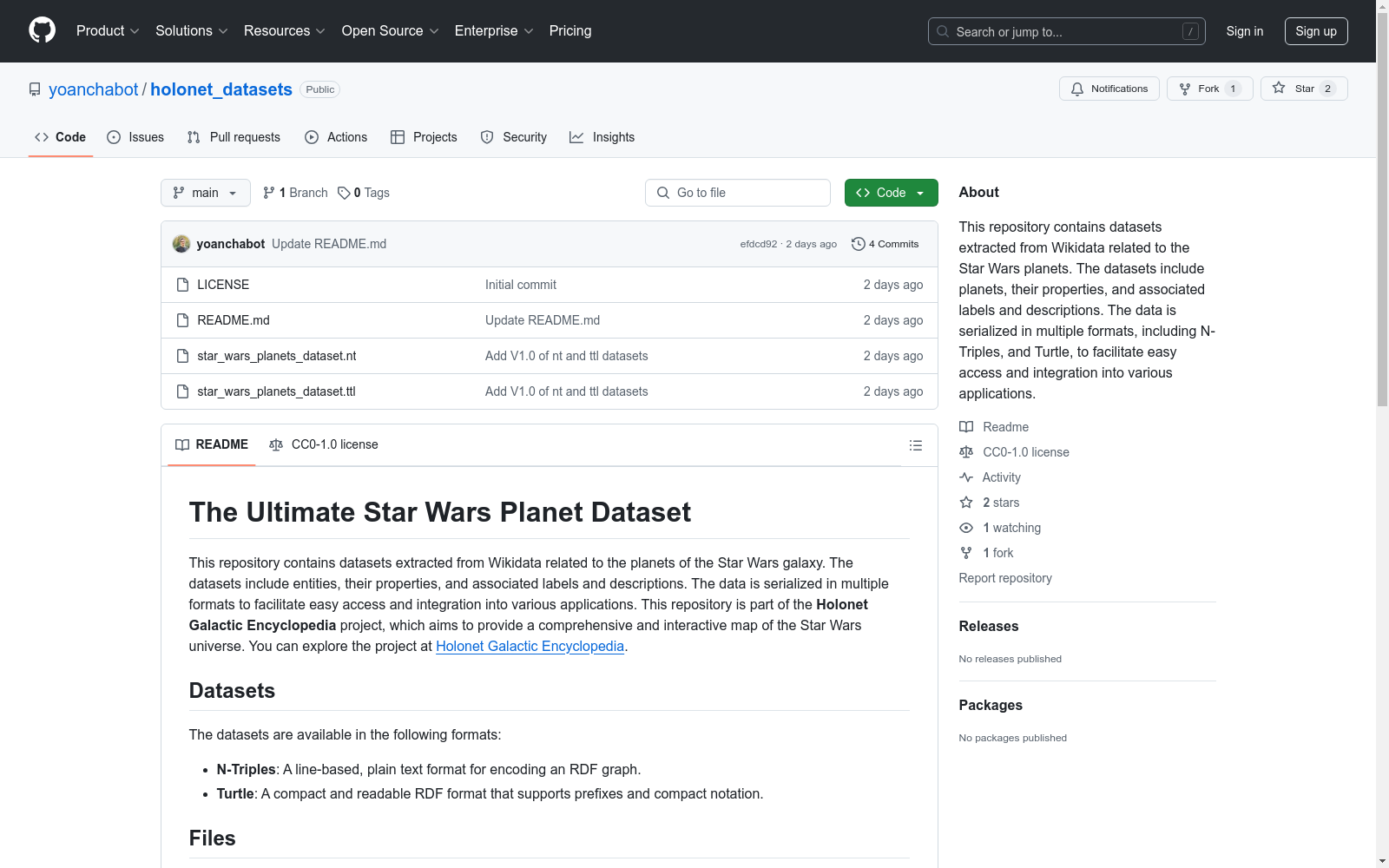Open the Issues tab
This screenshot has width=1389, height=868.
(135, 137)
